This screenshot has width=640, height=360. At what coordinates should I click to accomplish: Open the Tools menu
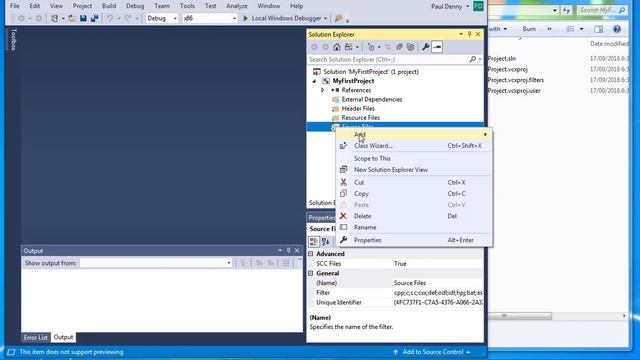pyautogui.click(x=187, y=6)
